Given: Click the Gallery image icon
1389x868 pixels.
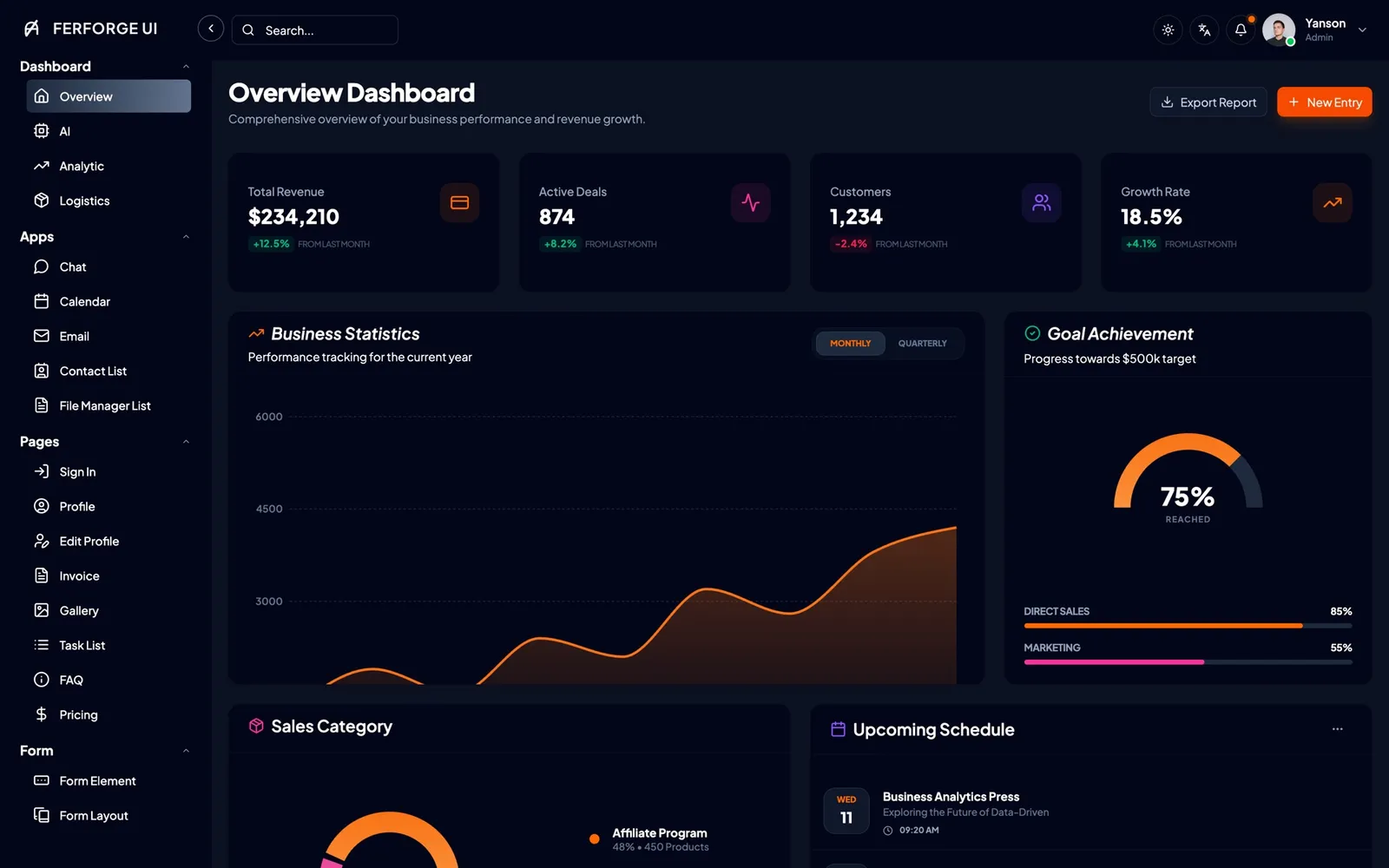Looking at the screenshot, I should point(41,610).
